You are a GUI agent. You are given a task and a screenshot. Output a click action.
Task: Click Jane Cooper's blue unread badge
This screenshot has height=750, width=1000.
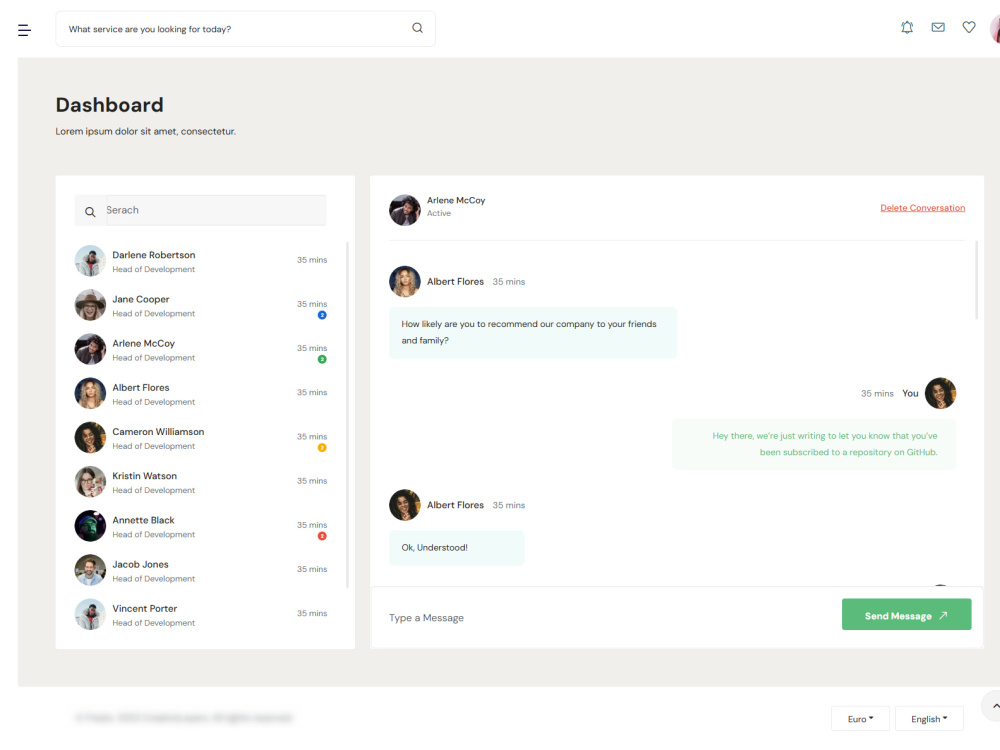[x=322, y=315]
